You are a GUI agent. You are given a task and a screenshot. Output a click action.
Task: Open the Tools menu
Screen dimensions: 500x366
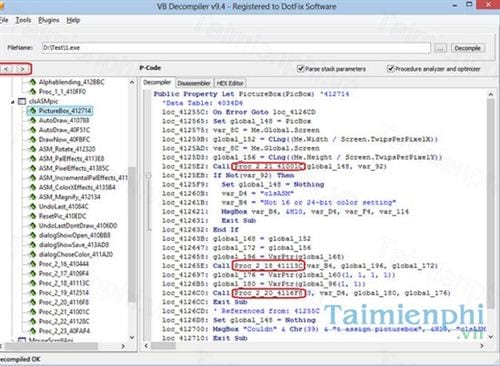pyautogui.click(x=23, y=20)
